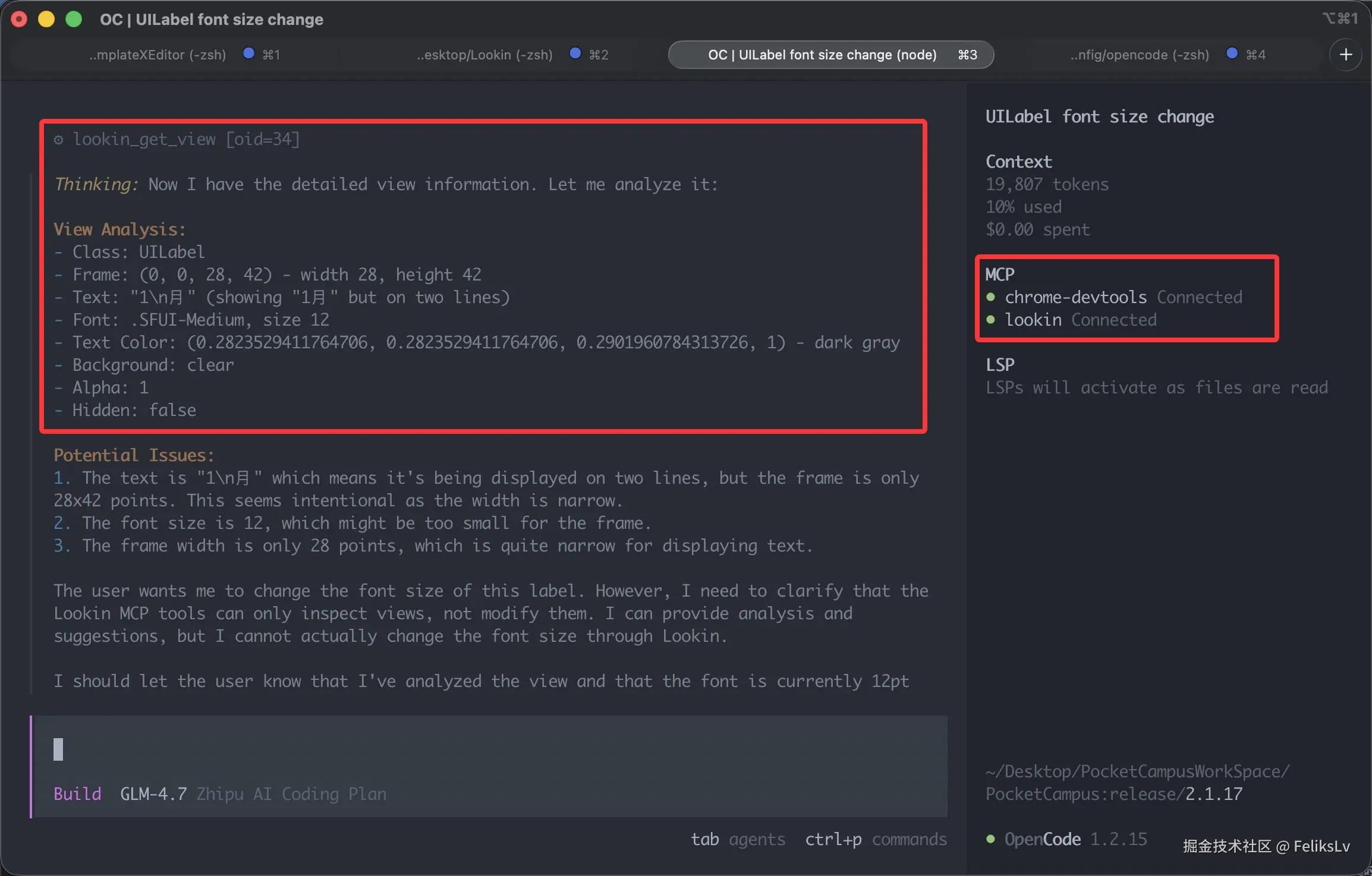Viewport: 1372px width, 876px height.
Task: Click the prompt input field cursor
Action: 58,749
